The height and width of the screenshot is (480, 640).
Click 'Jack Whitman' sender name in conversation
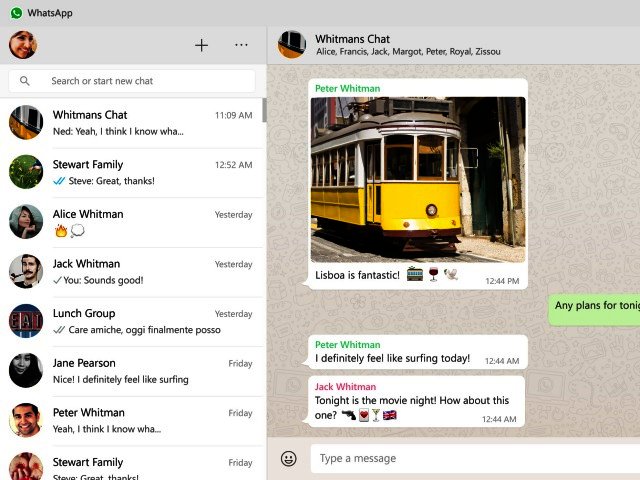pyautogui.click(x=345, y=387)
